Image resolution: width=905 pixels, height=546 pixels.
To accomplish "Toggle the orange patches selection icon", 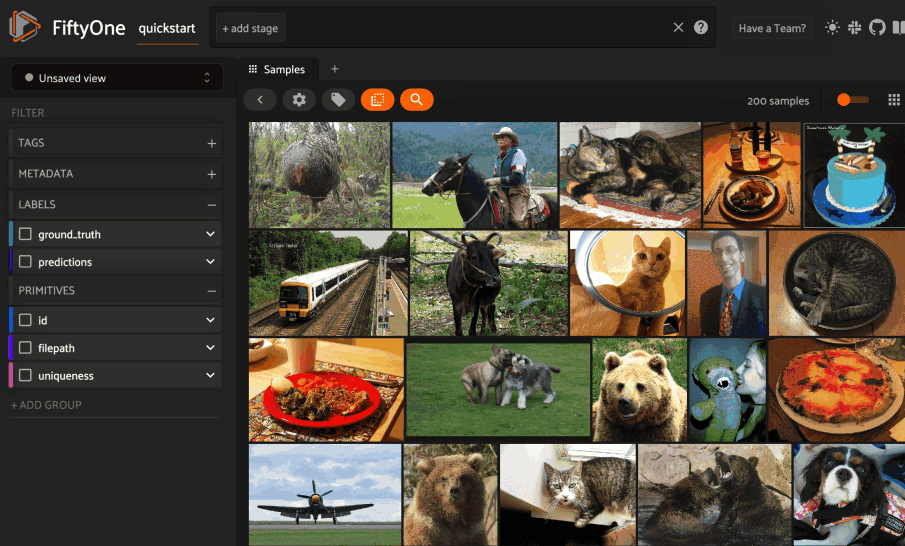I will (377, 100).
